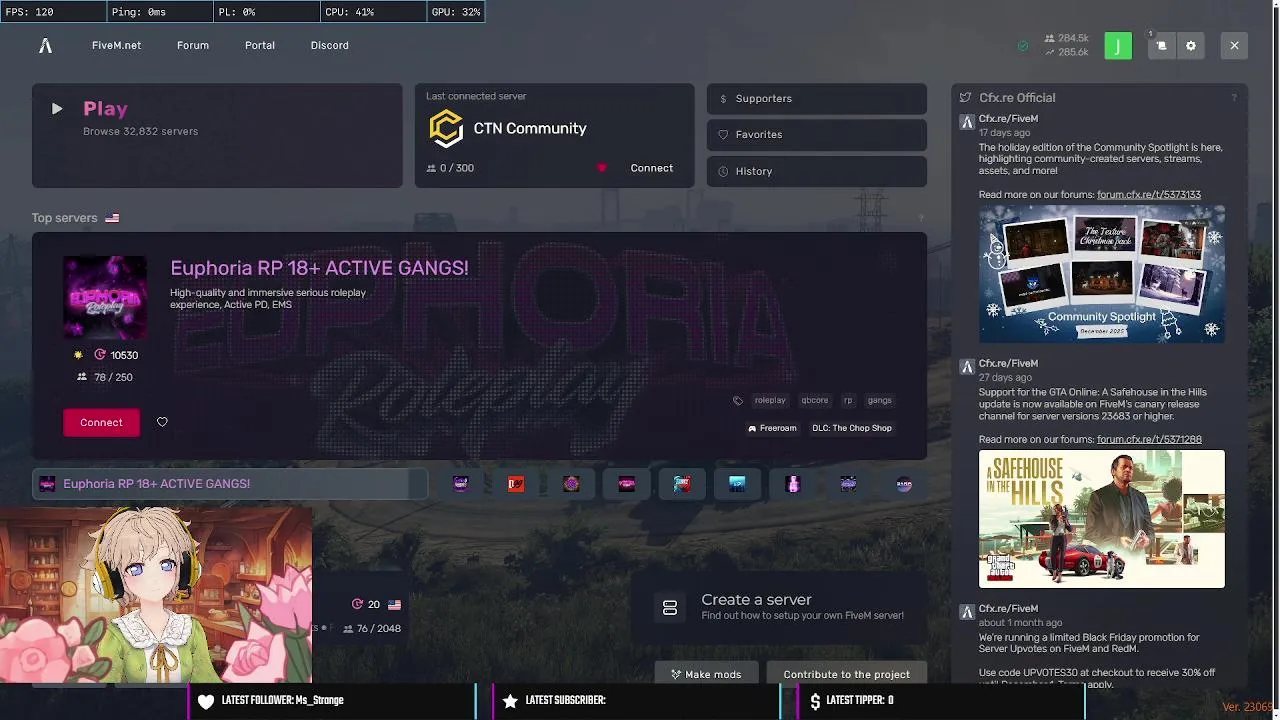This screenshot has height=720, width=1280.
Task: Click the Make mods button
Action: pos(706,674)
